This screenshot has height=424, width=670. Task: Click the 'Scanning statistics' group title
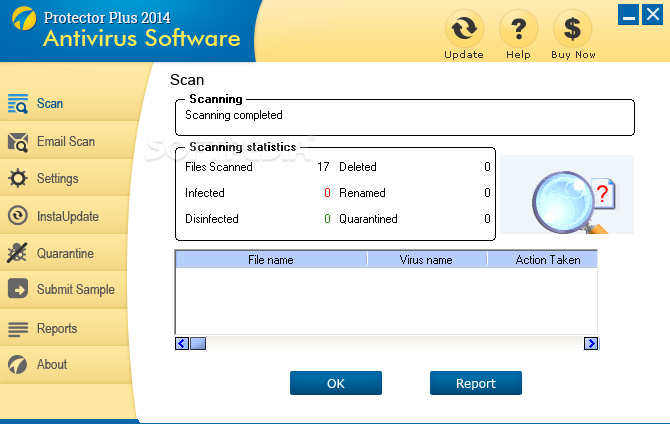pyautogui.click(x=243, y=147)
